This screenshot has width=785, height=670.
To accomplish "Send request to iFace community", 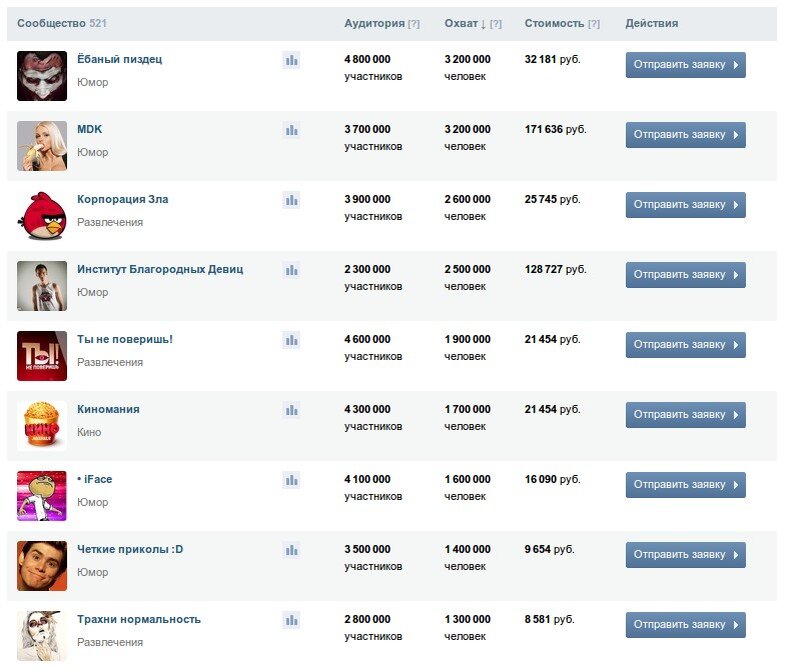I will click(x=685, y=485).
